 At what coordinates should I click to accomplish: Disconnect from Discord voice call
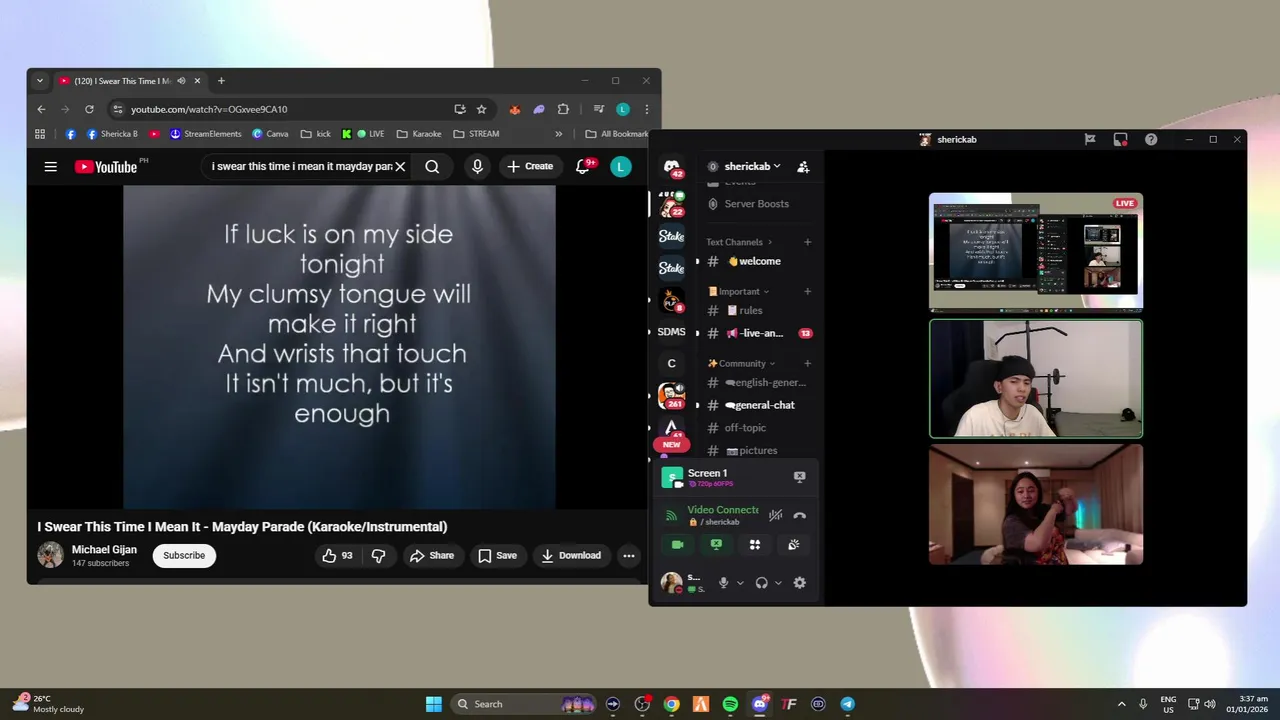(x=800, y=515)
